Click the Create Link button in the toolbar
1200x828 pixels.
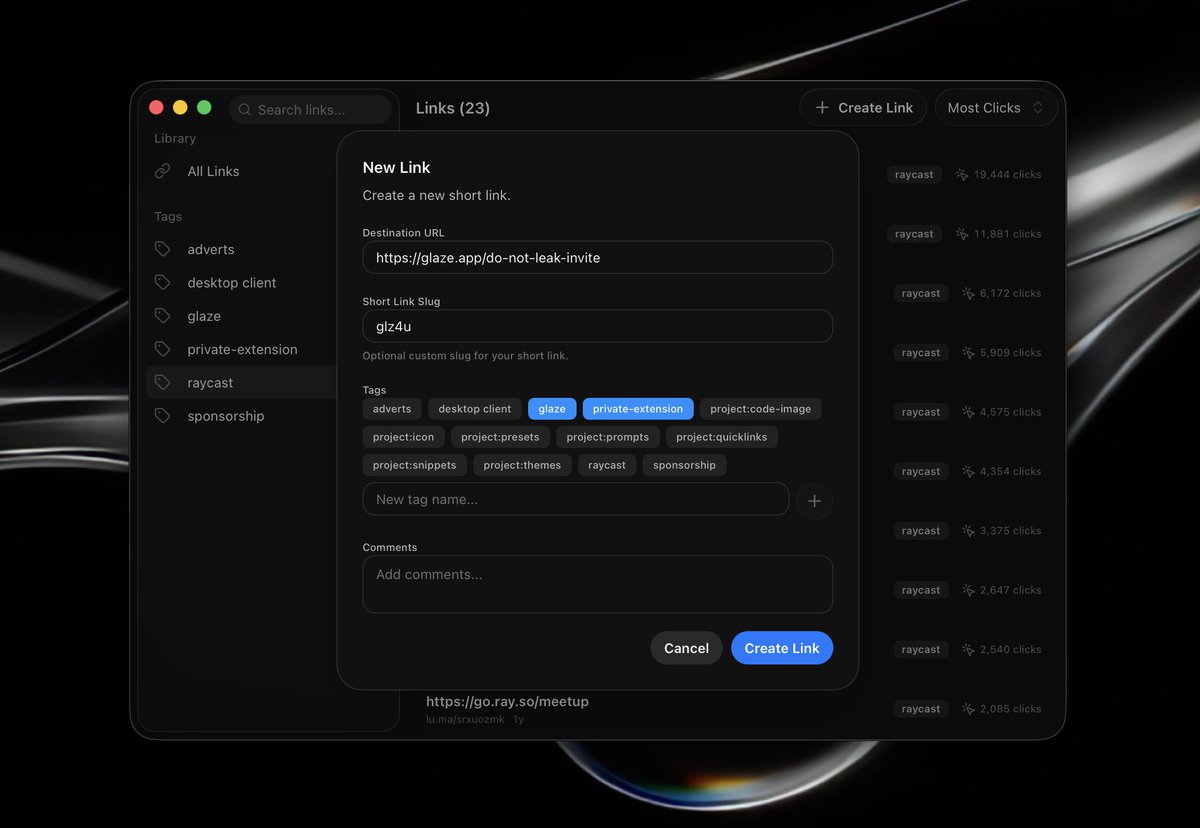(864, 108)
